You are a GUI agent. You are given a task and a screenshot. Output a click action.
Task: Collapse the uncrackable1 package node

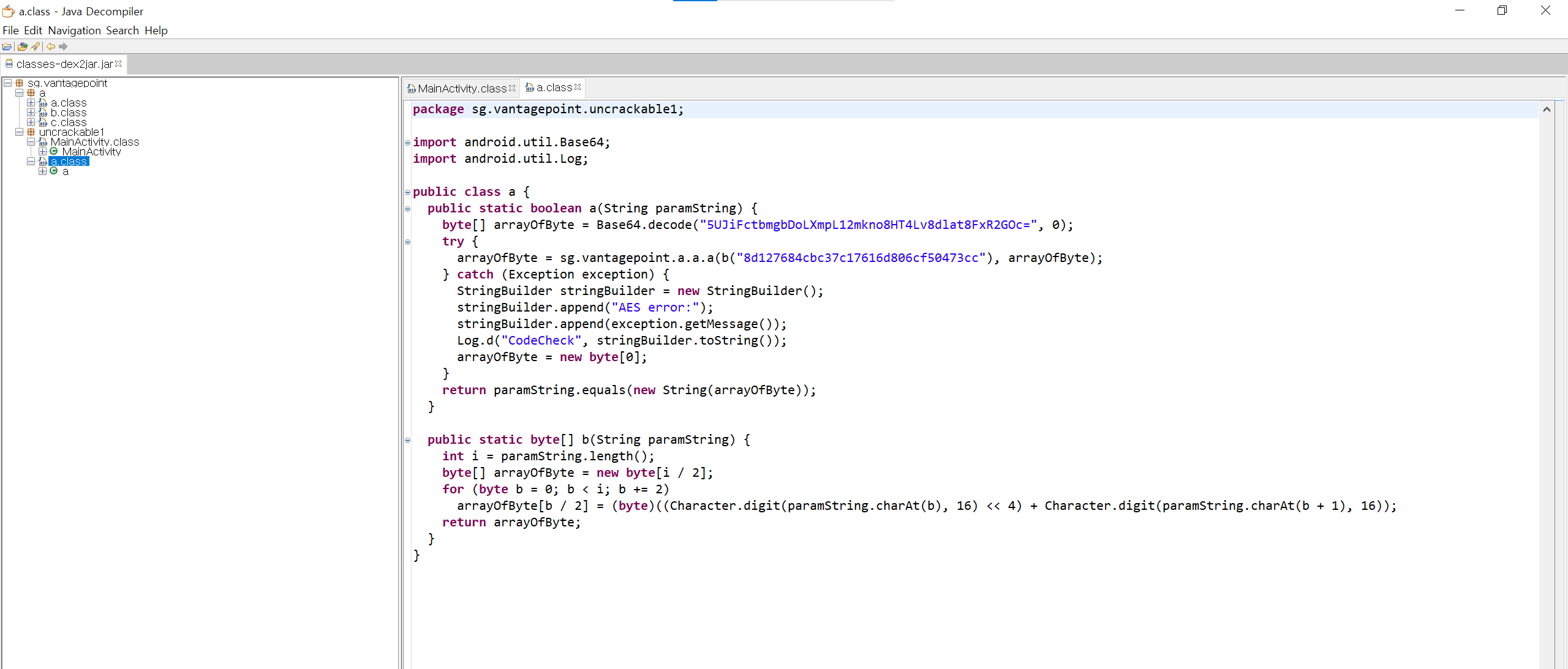20,132
